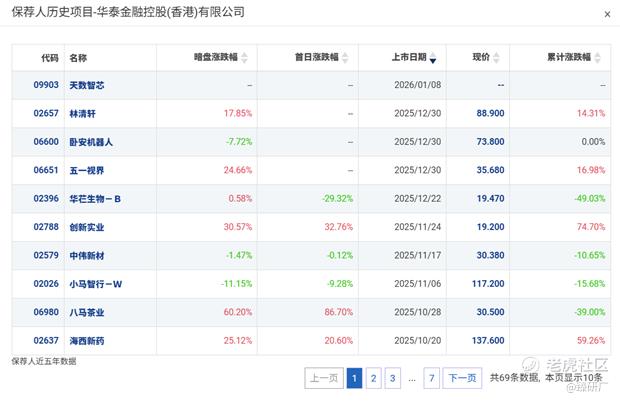Viewport: 620px width, 401px height.
Task: Click the 保荐人近五年数据 note
Action: (x=44, y=361)
